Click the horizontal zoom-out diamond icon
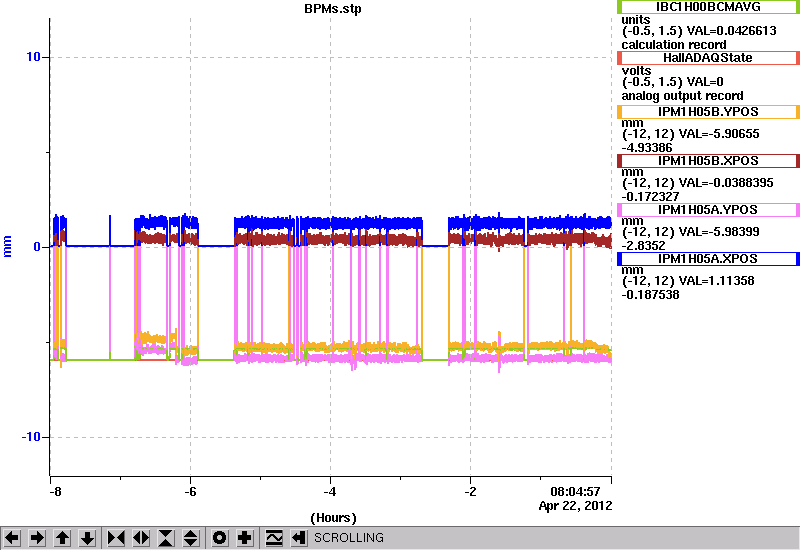Viewport: 800px width, 550px height. pos(141,538)
